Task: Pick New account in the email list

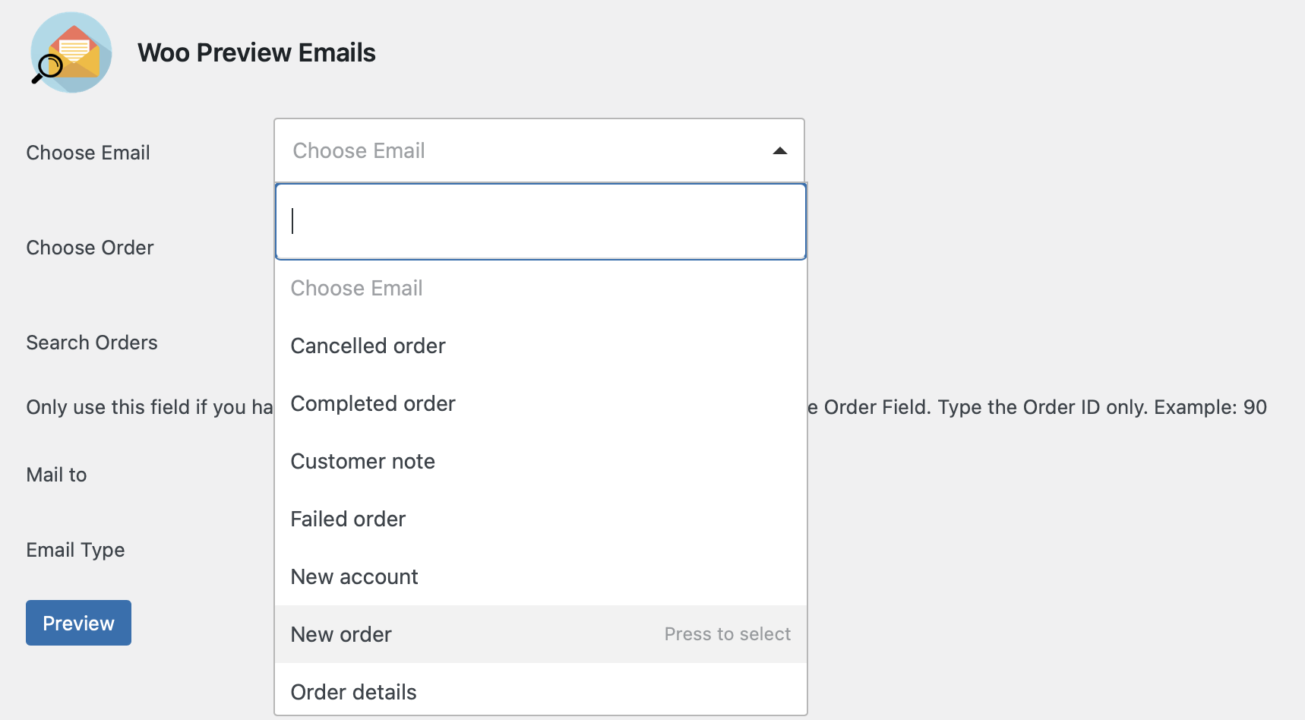Action: [353, 576]
